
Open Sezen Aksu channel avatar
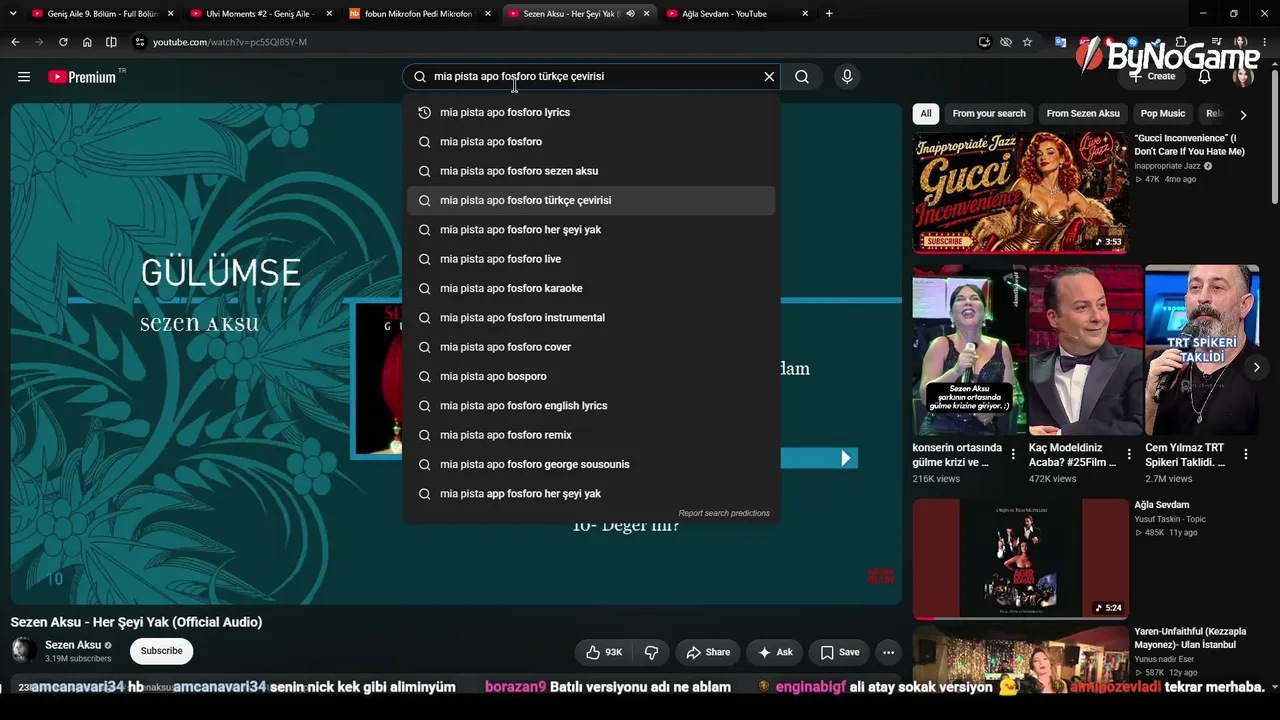(24, 651)
